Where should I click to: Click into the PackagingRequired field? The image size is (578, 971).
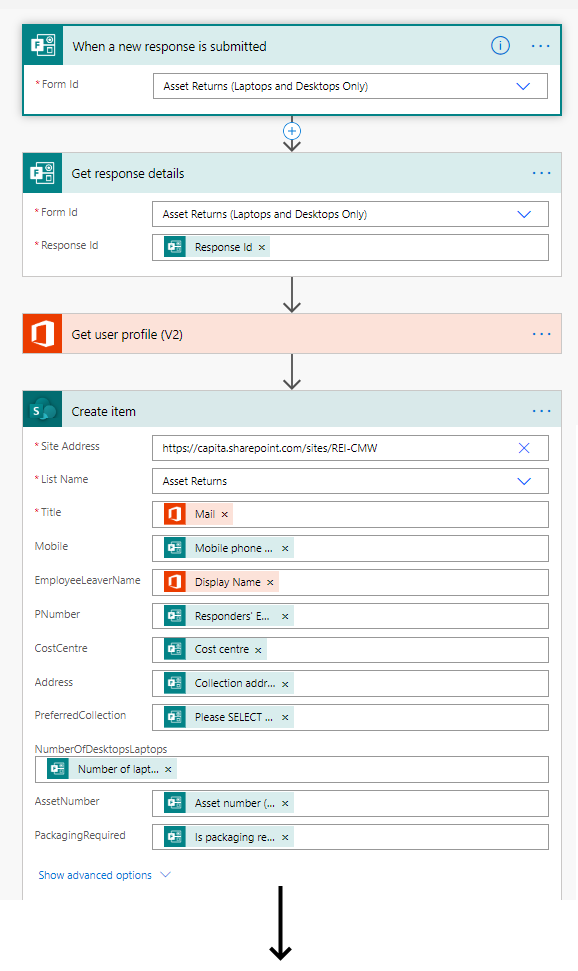click(350, 837)
